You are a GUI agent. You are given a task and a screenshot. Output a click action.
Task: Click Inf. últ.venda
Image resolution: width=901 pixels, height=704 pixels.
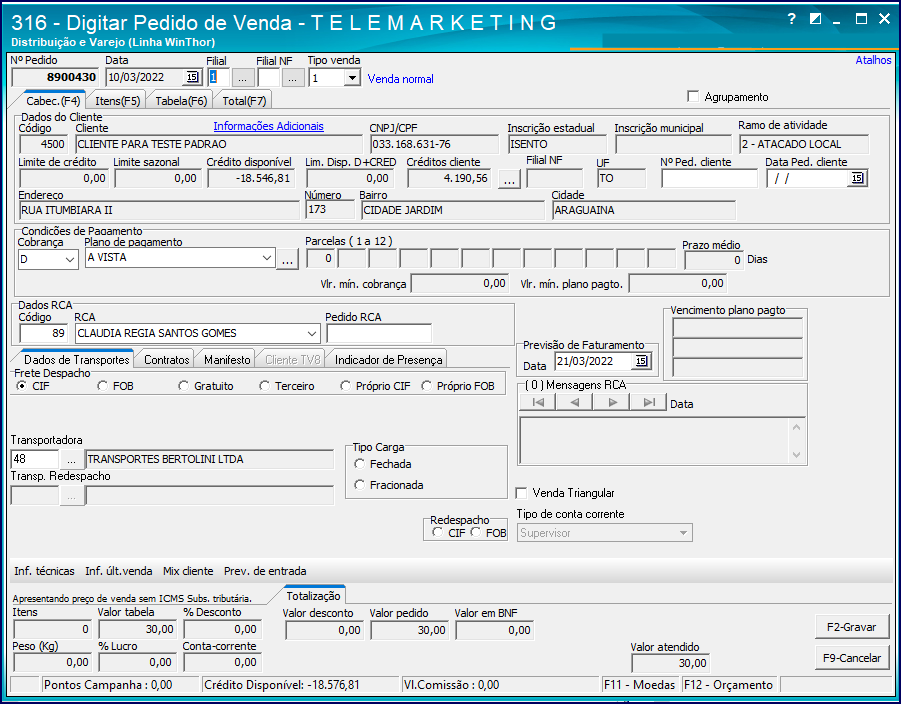pos(119,571)
